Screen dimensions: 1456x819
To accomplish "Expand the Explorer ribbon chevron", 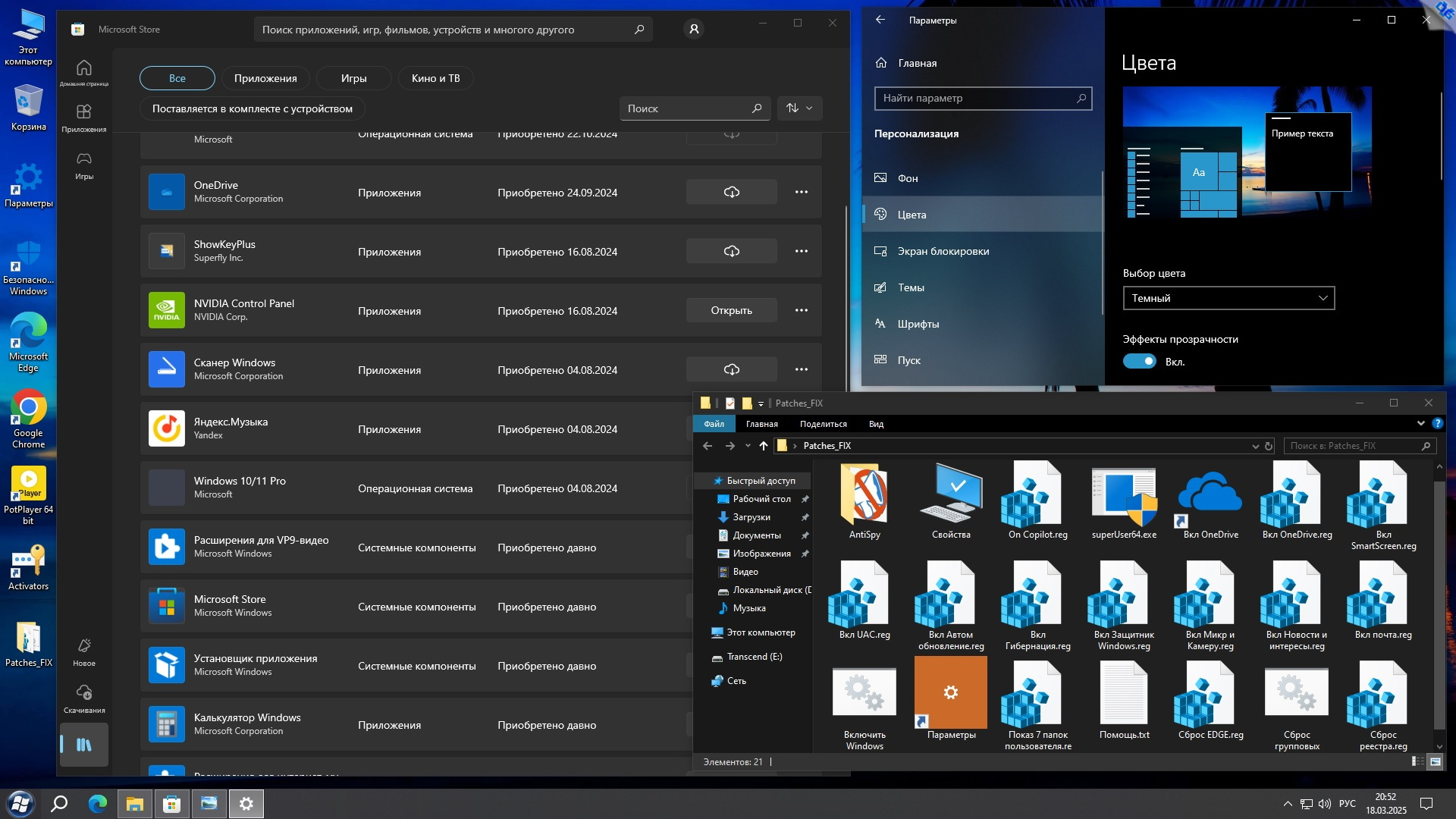I will coord(1420,424).
